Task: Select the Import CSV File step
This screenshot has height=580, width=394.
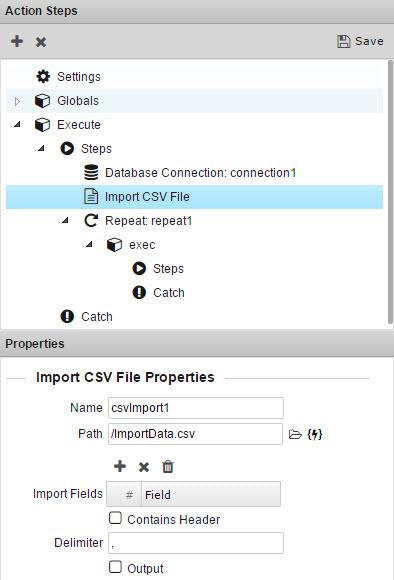Action: point(195,197)
